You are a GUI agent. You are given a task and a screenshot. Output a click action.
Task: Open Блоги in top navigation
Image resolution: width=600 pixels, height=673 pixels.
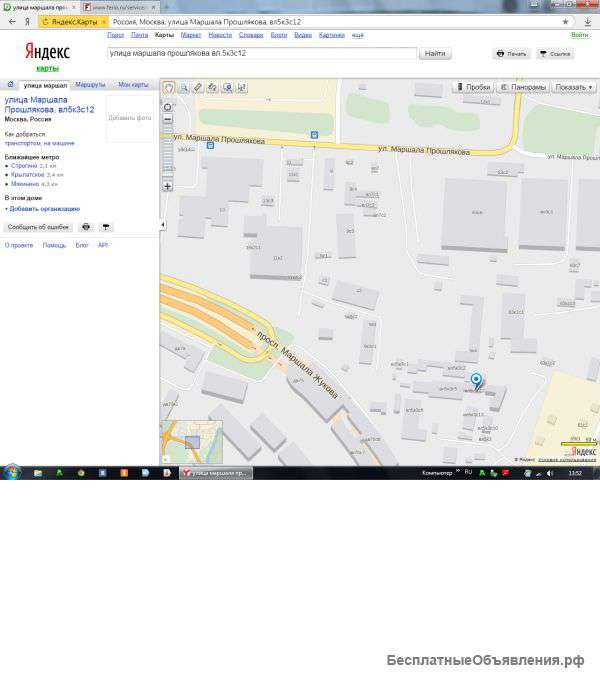pyautogui.click(x=279, y=35)
